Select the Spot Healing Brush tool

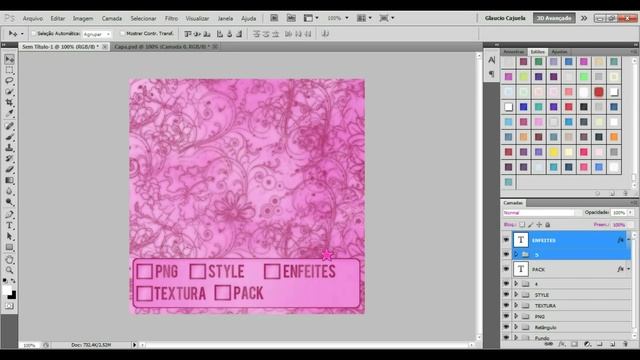9,126
